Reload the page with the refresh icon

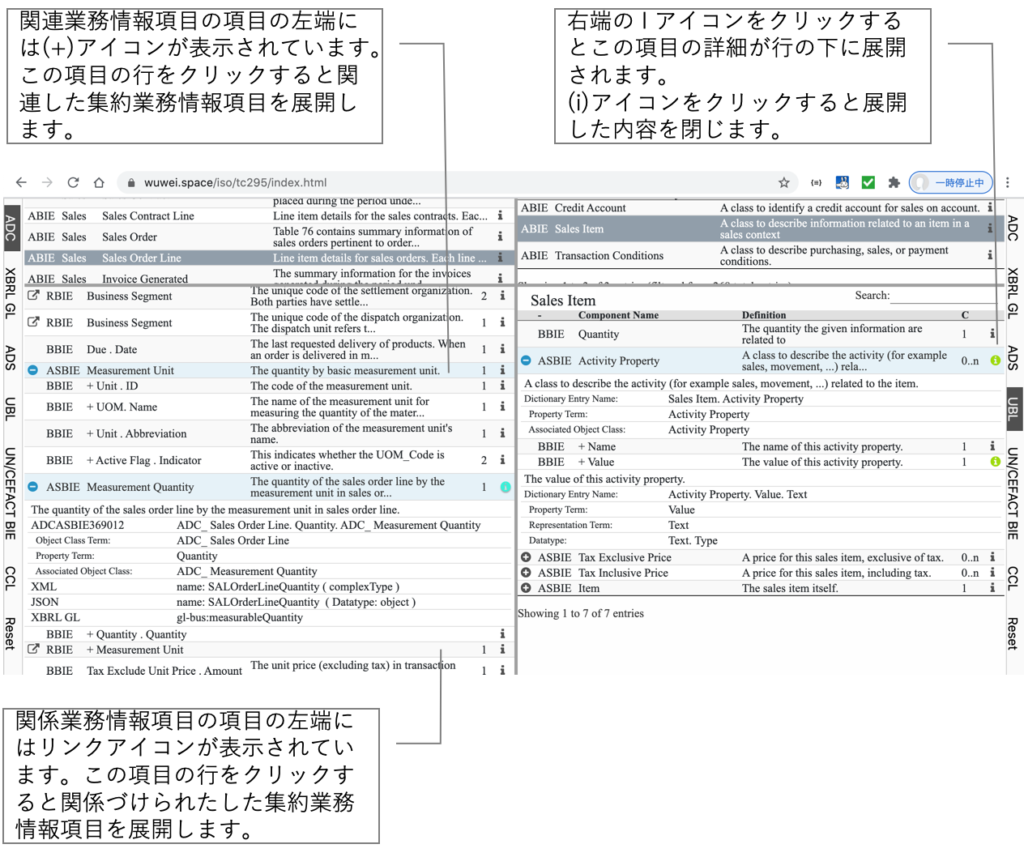click(x=73, y=182)
